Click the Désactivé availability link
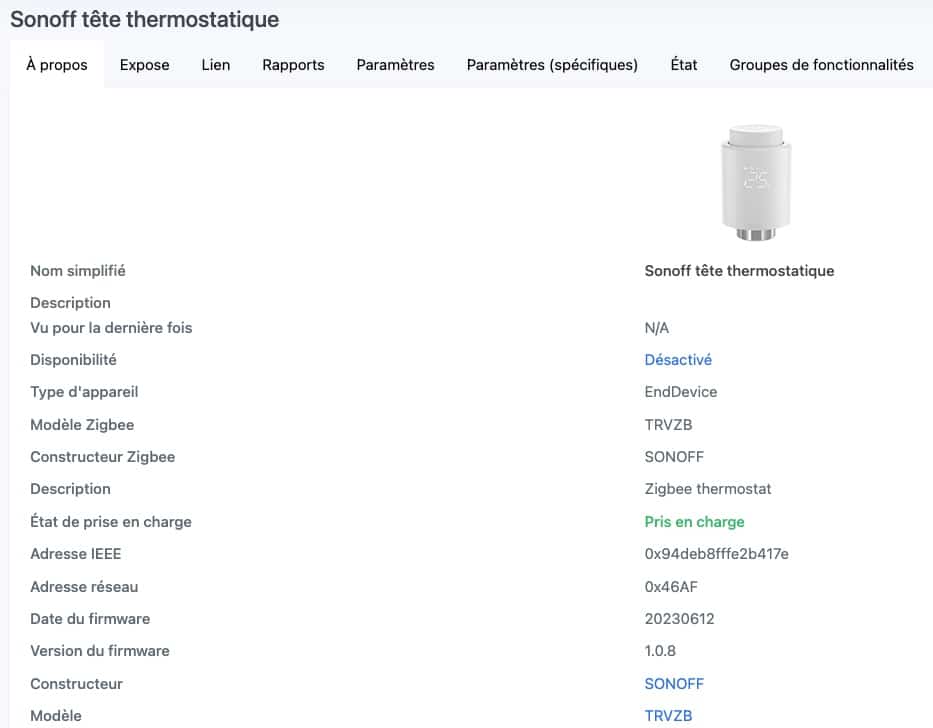 pos(678,360)
